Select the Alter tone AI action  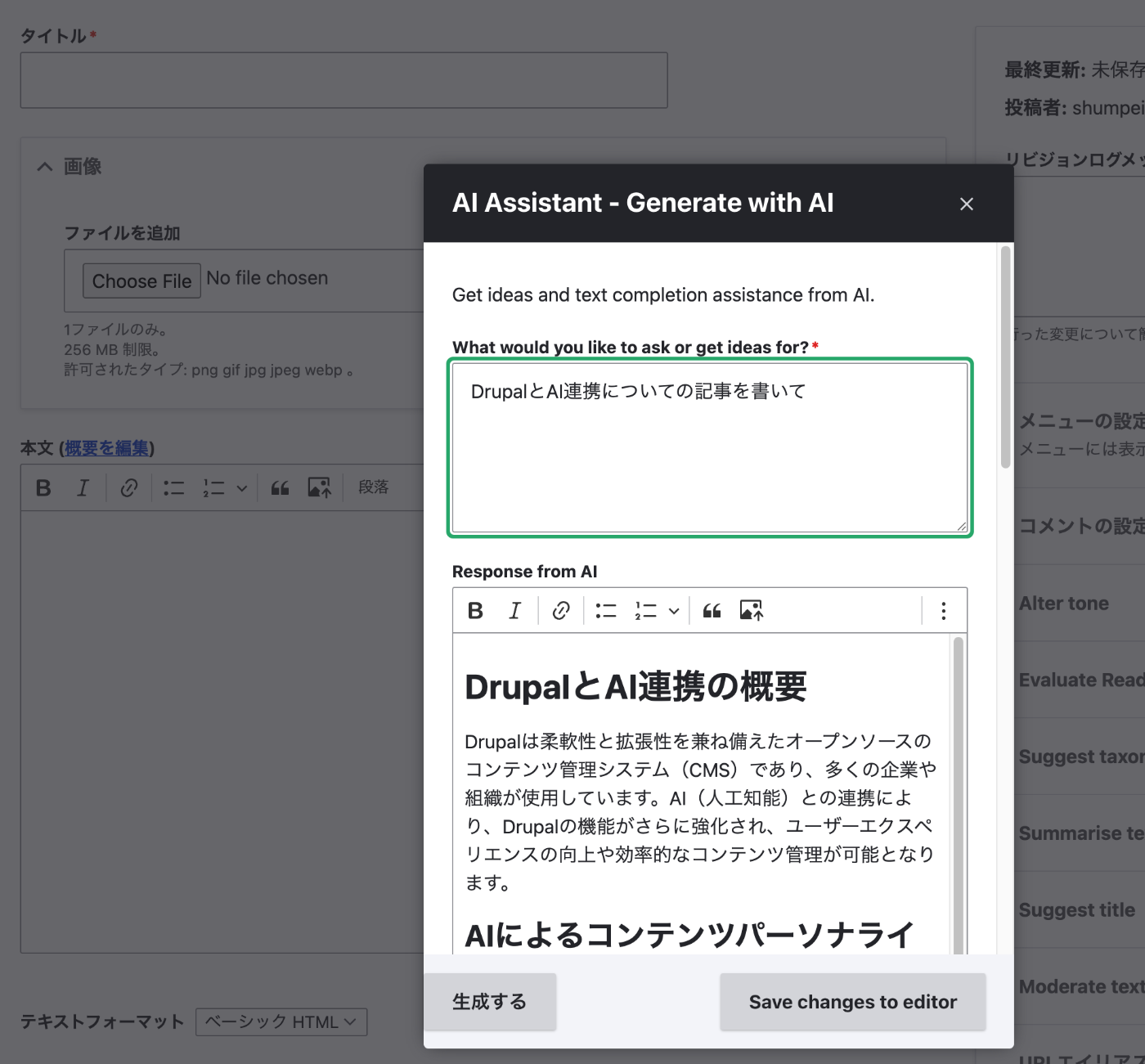[1064, 603]
